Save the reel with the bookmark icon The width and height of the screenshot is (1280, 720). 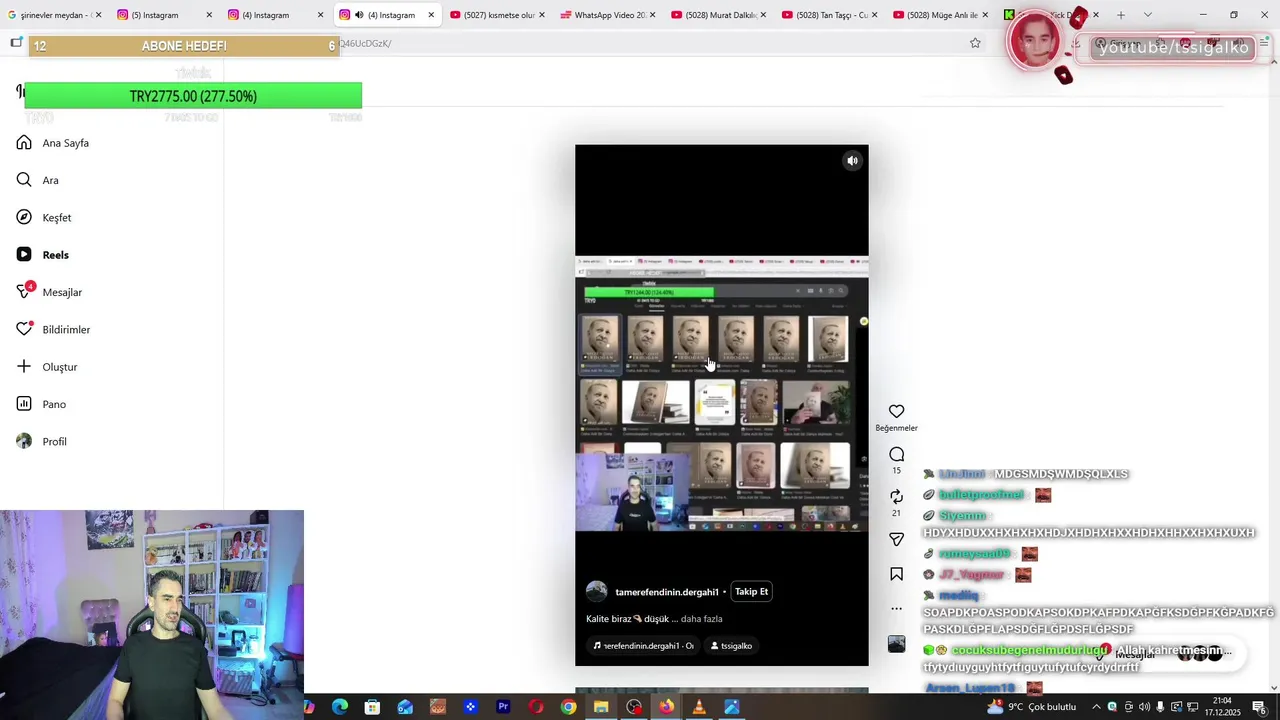pos(897,574)
